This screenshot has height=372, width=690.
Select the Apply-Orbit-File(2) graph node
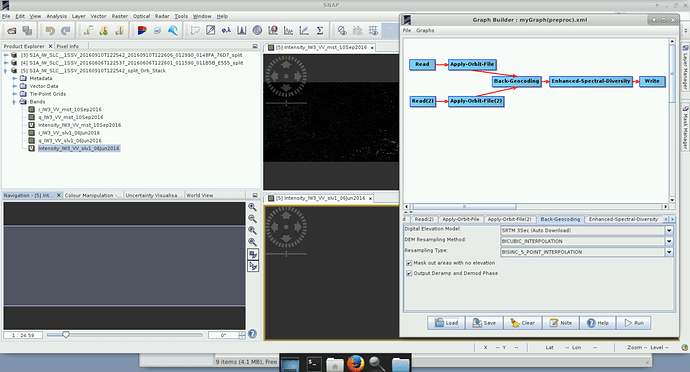pyautogui.click(x=476, y=101)
